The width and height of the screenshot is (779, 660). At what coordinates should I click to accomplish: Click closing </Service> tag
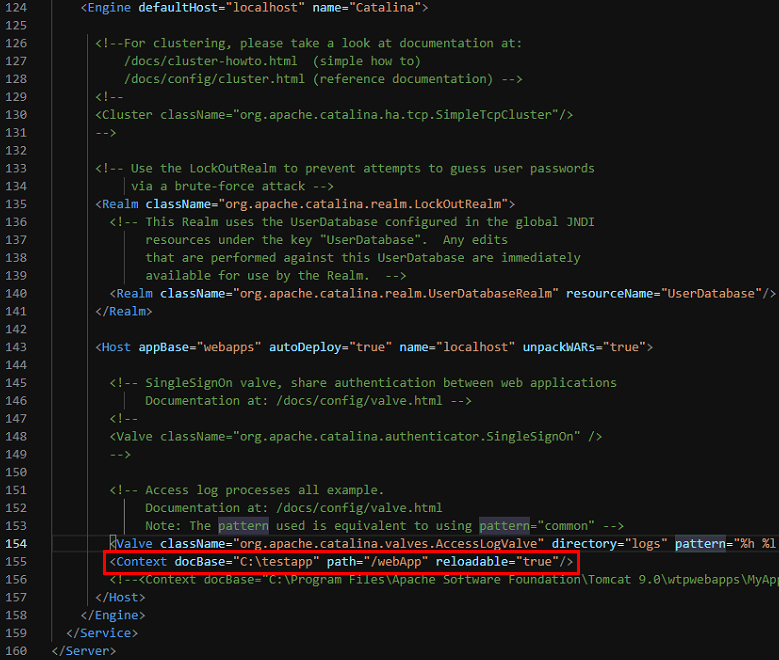coord(102,634)
